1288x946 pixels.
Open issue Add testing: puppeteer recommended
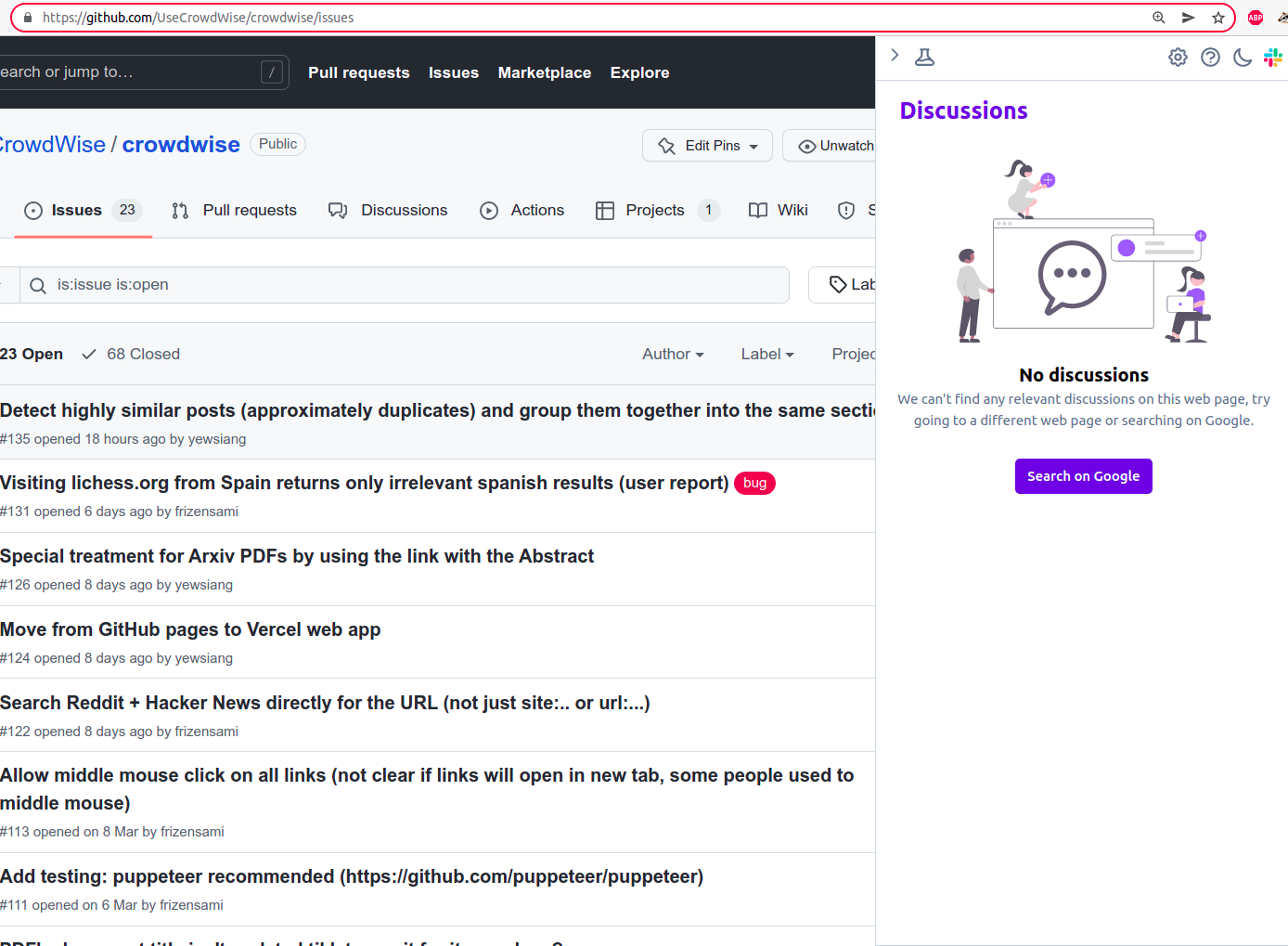click(x=352, y=876)
